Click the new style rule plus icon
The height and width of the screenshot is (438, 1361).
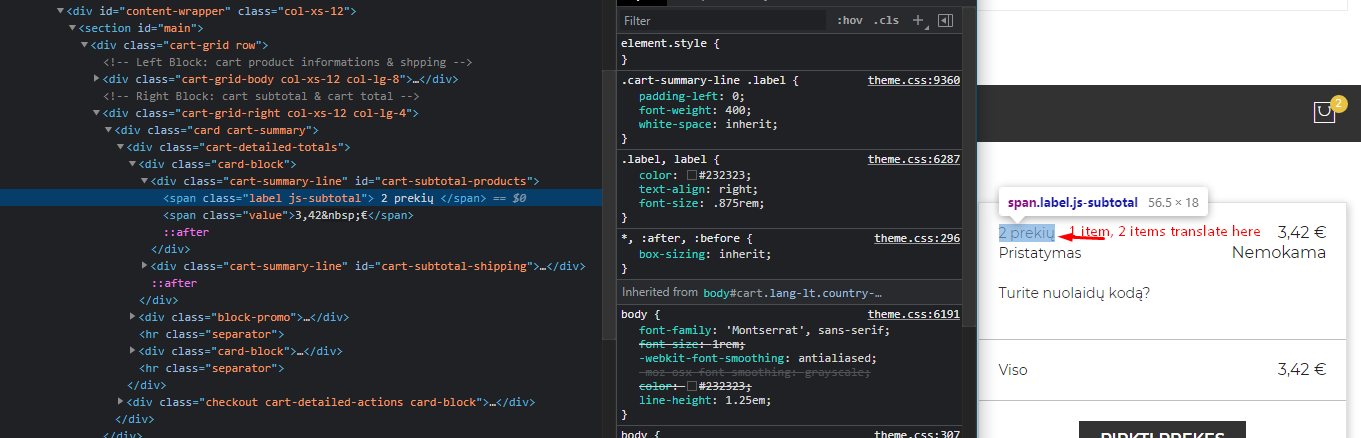[x=918, y=20]
